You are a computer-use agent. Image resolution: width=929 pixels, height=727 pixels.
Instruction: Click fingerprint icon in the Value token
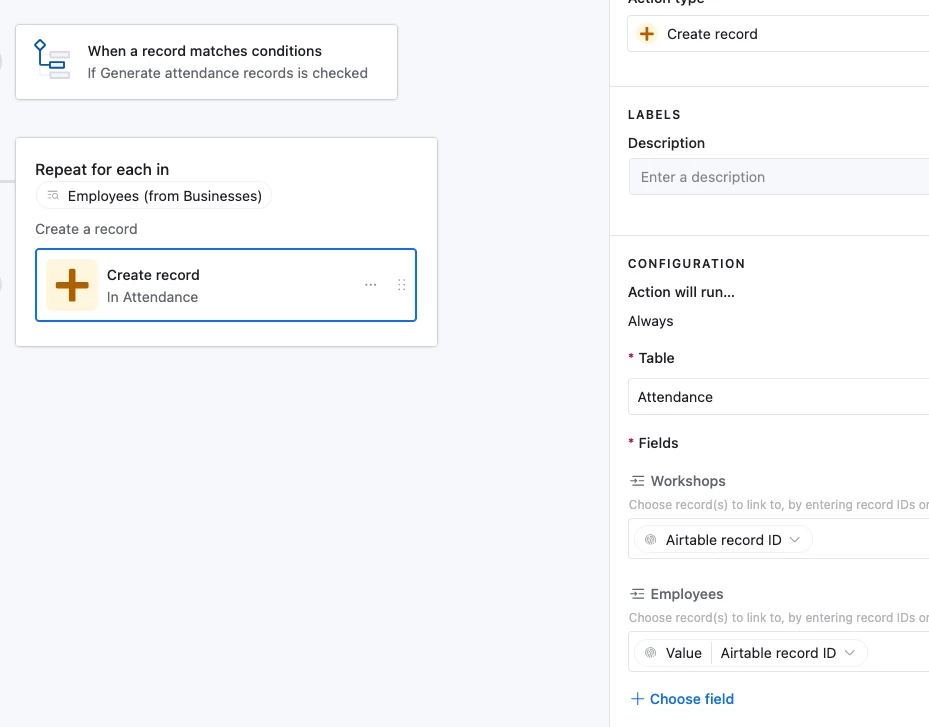(x=650, y=653)
